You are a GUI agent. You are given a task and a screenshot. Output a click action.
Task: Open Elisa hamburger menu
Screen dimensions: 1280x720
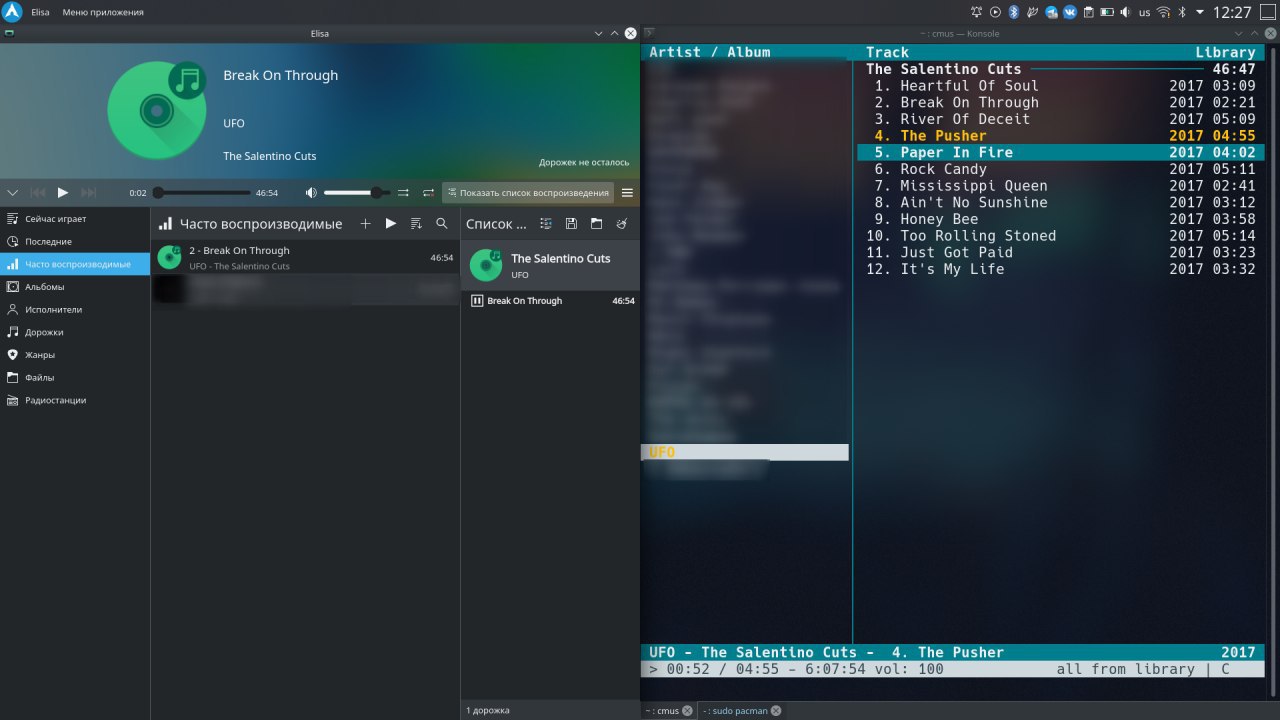628,192
